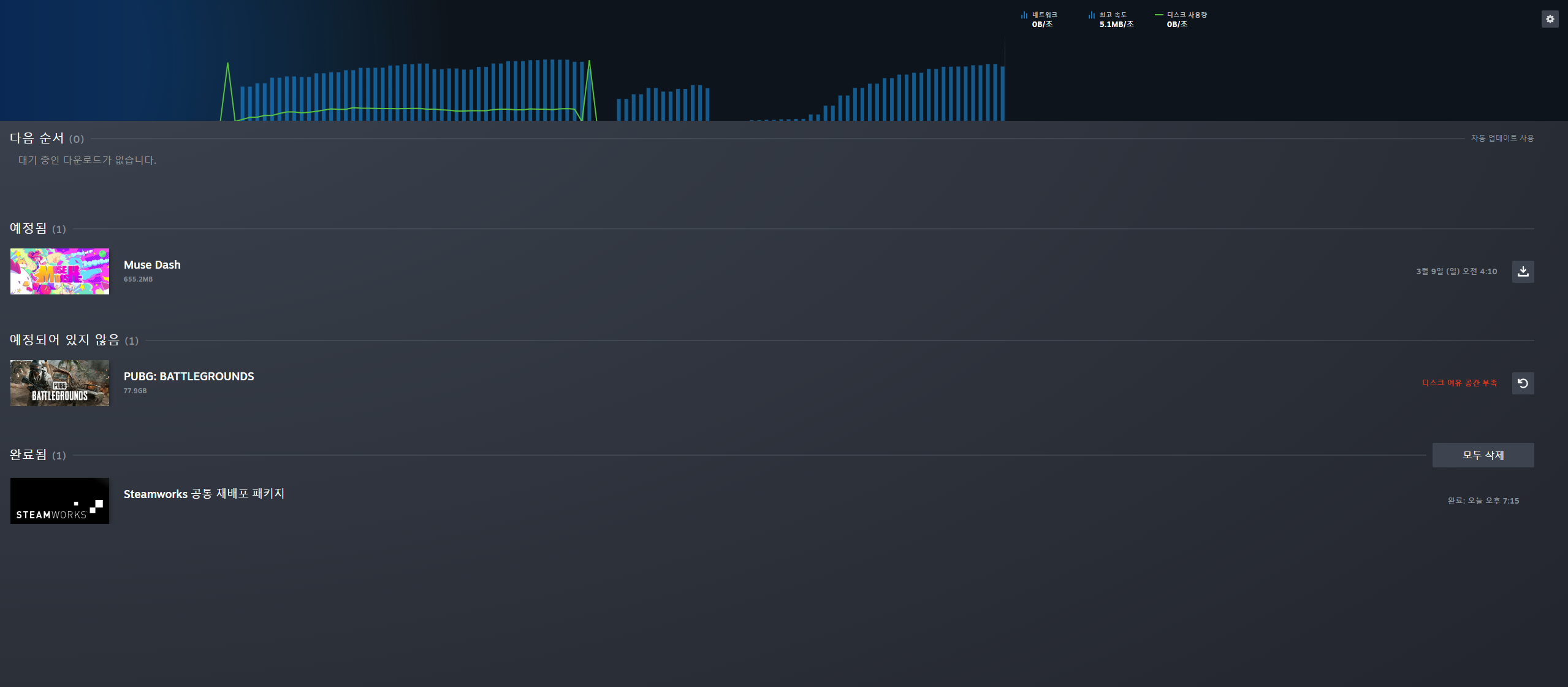Open Muse Dash game thumbnail
The width and height of the screenshot is (1568, 687).
(x=59, y=271)
